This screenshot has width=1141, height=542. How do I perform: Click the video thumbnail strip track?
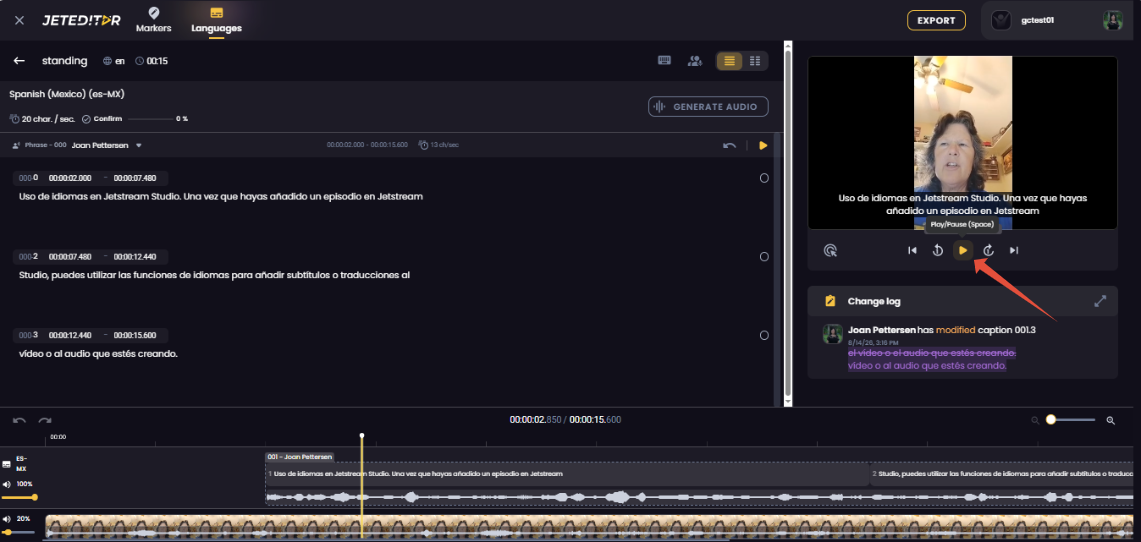(589, 527)
